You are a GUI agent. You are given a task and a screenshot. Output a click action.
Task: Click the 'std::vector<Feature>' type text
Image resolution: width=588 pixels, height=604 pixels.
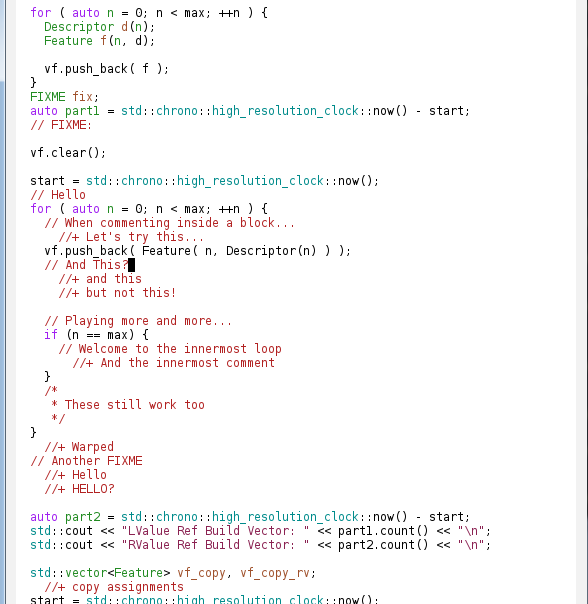[100, 573]
